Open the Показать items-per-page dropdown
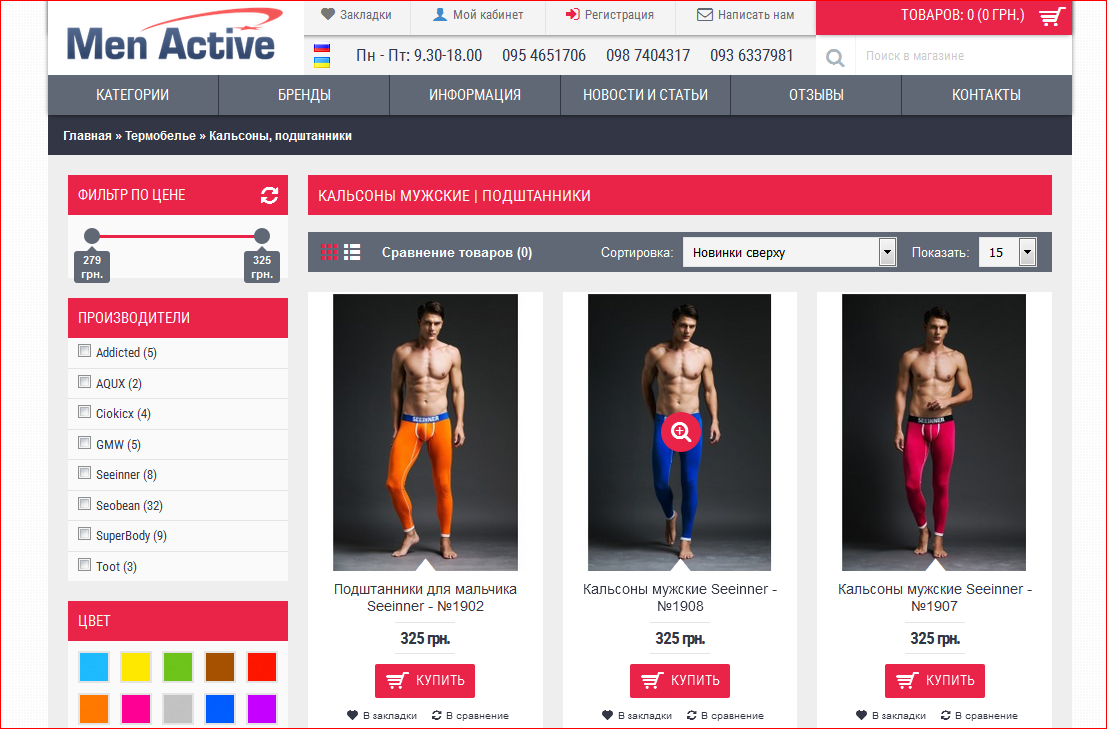1107x729 pixels. pyautogui.click(x=1007, y=252)
